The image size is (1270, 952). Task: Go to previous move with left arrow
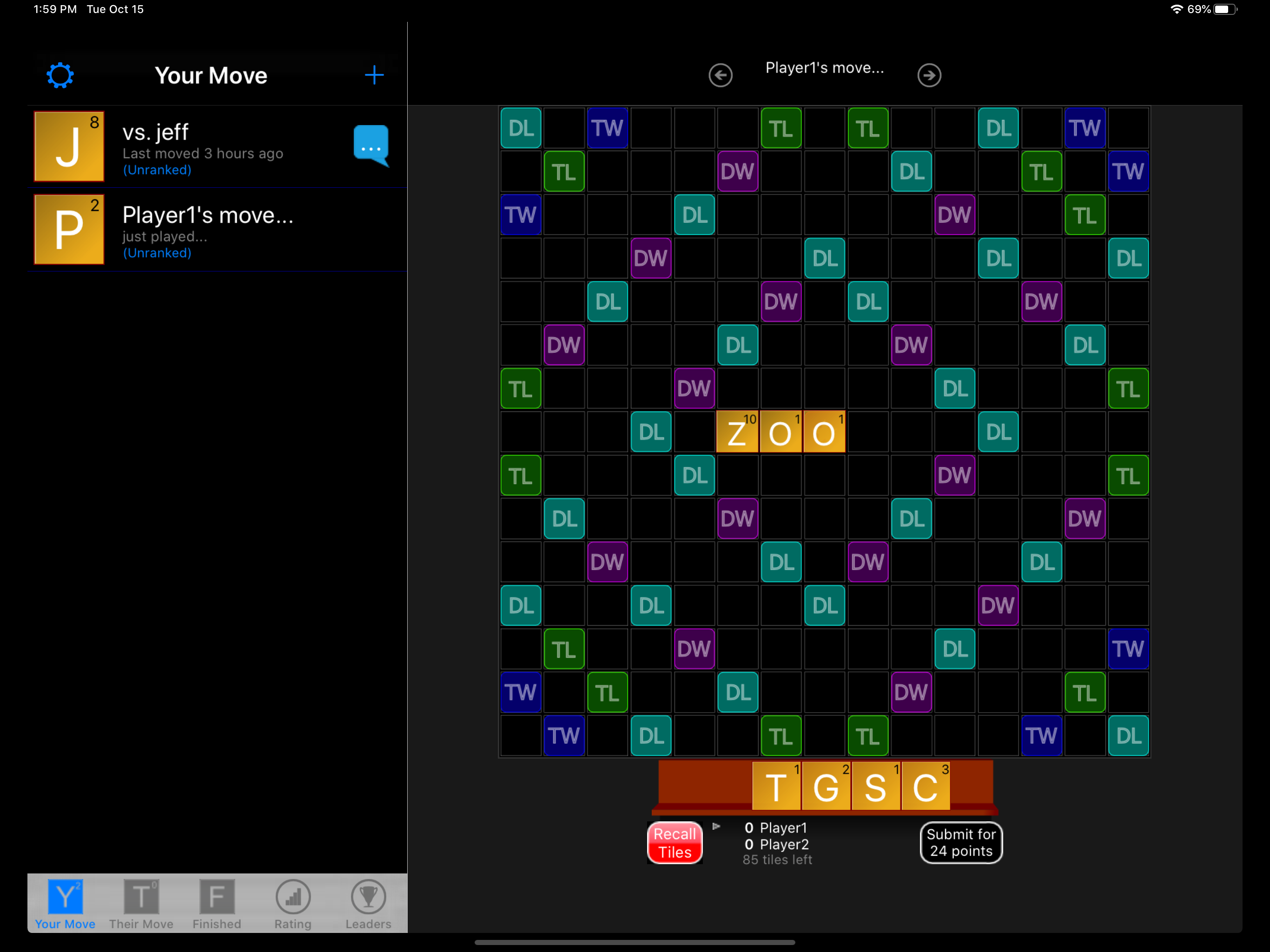pos(720,75)
